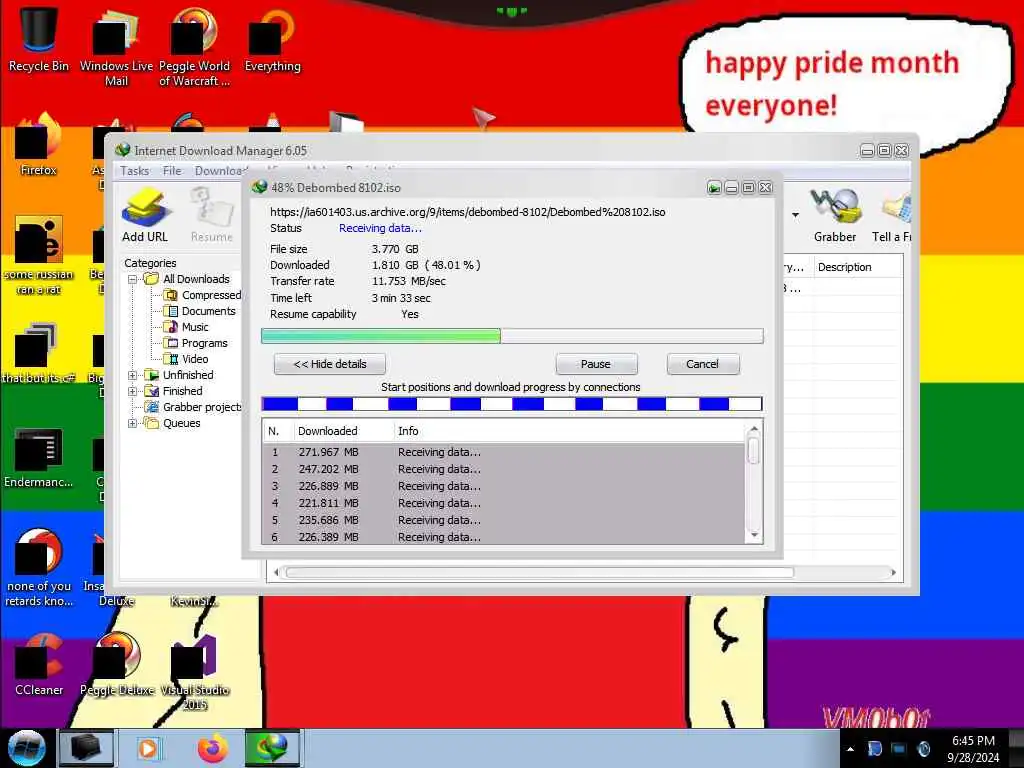Select connection row 4 with 221.811 MB
This screenshot has height=768, width=1024.
coord(504,503)
